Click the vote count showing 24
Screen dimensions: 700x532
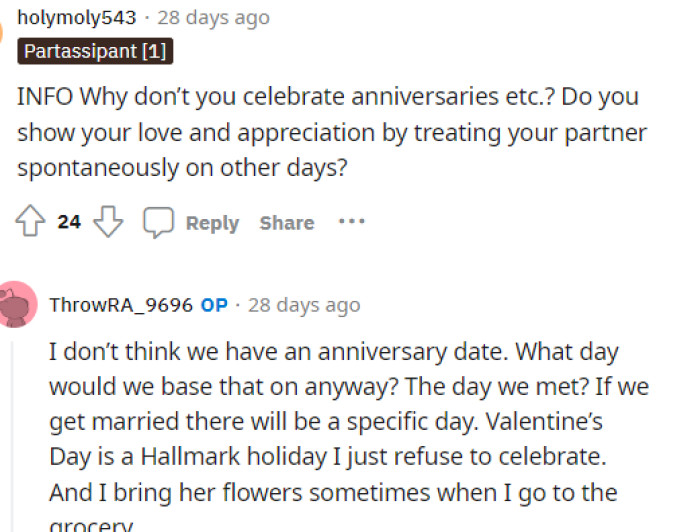pyautogui.click(x=69, y=222)
